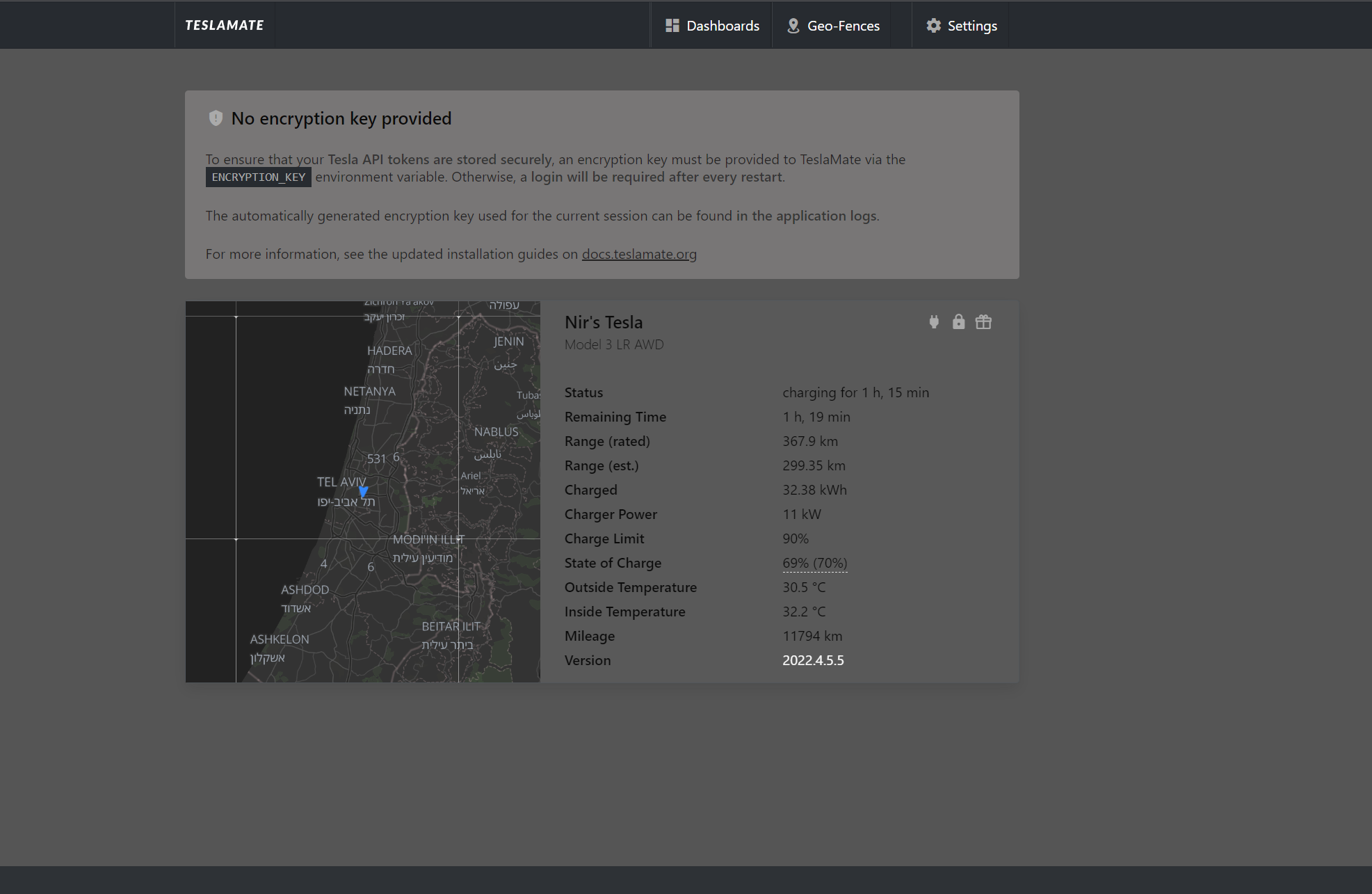Click the rated range 367.9 km

[x=810, y=441]
